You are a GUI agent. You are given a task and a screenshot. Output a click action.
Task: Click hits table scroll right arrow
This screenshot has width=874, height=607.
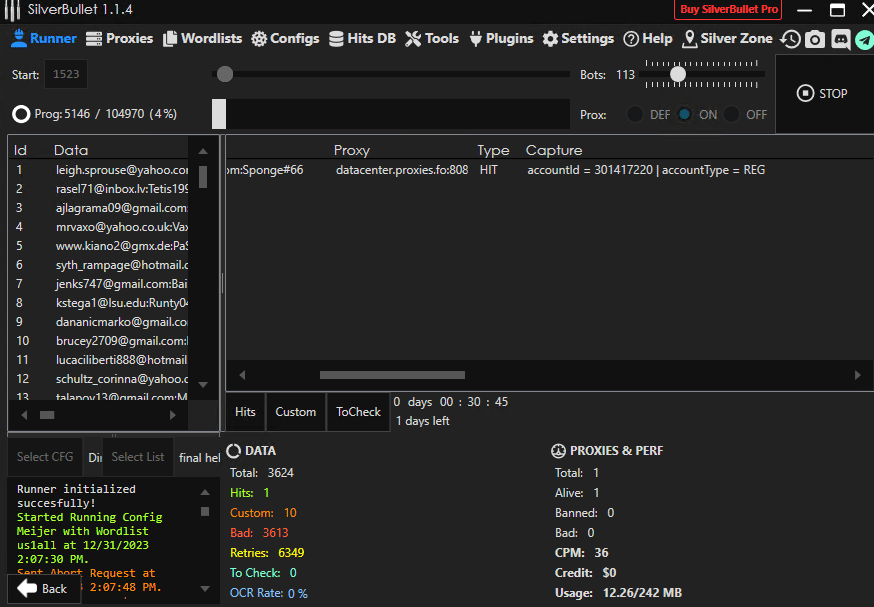[857, 375]
